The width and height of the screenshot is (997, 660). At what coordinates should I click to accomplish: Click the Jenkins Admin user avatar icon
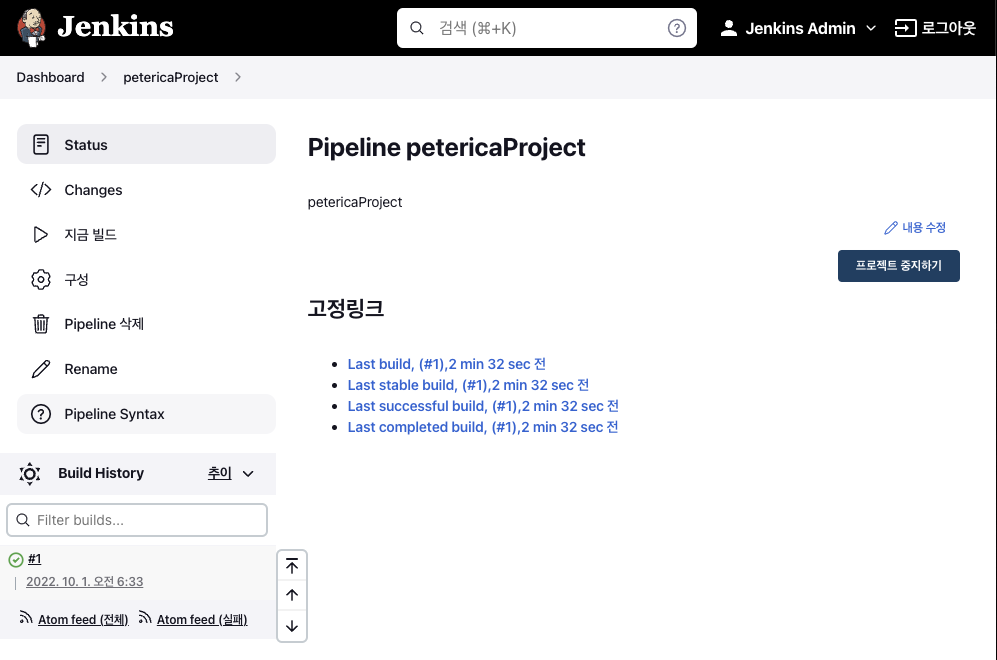click(x=729, y=28)
